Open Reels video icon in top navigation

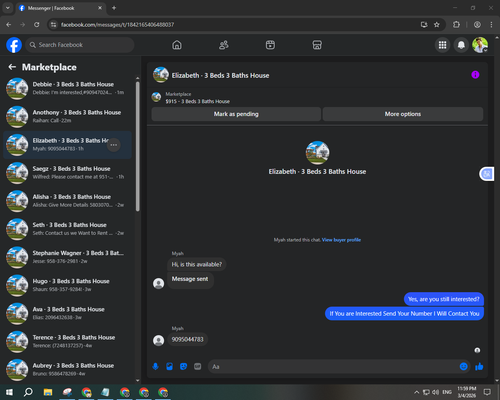pos(270,45)
